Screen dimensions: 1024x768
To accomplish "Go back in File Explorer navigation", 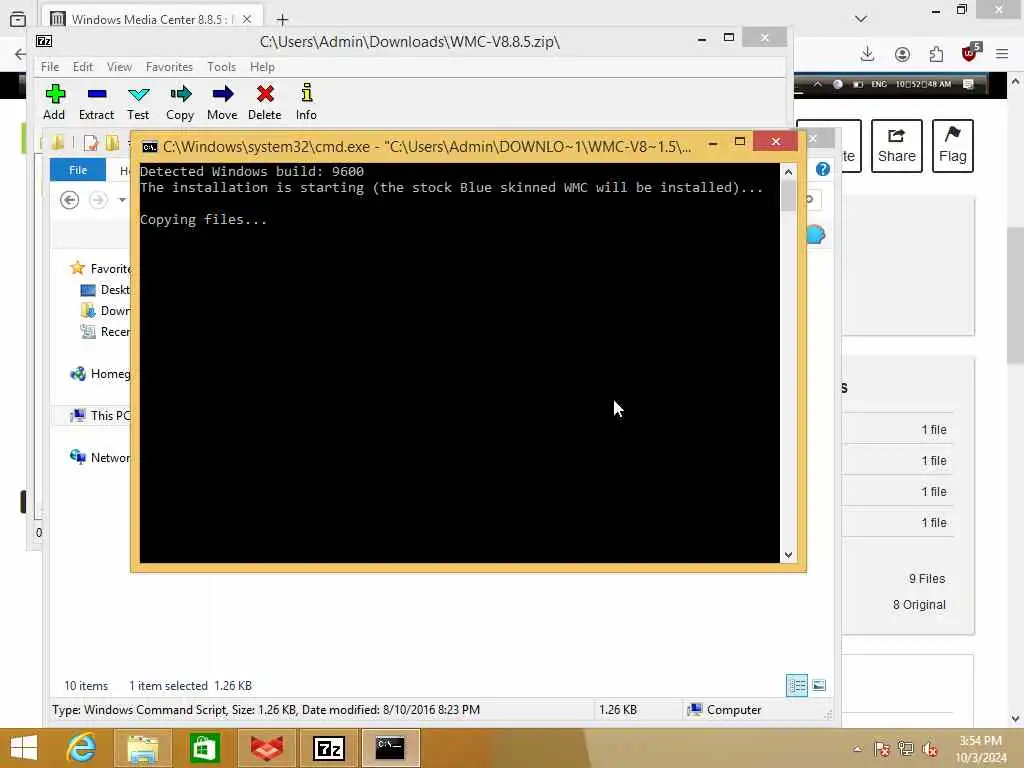I will [x=69, y=200].
